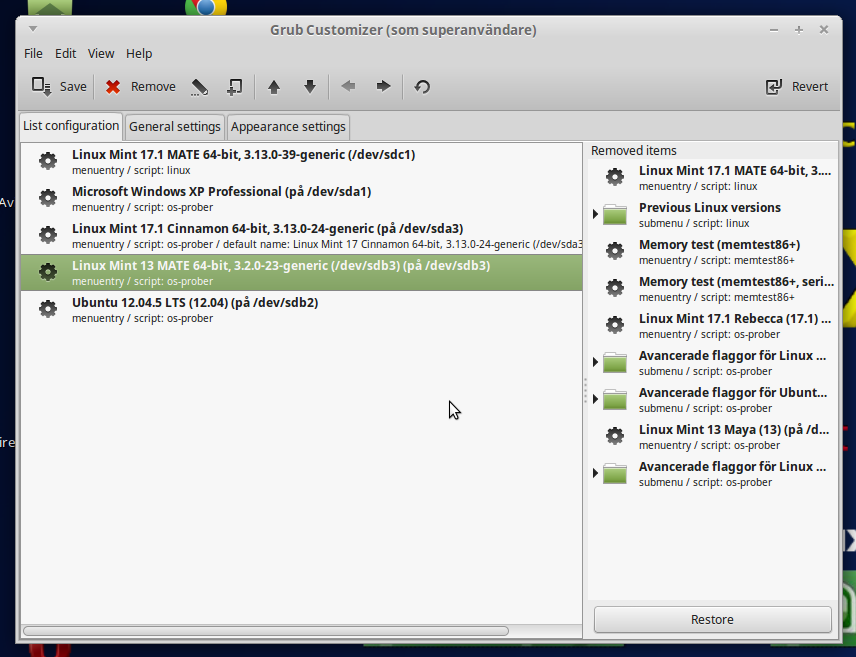Image resolution: width=856 pixels, height=657 pixels.
Task: Move selected entry down with arrow
Action: (x=310, y=86)
